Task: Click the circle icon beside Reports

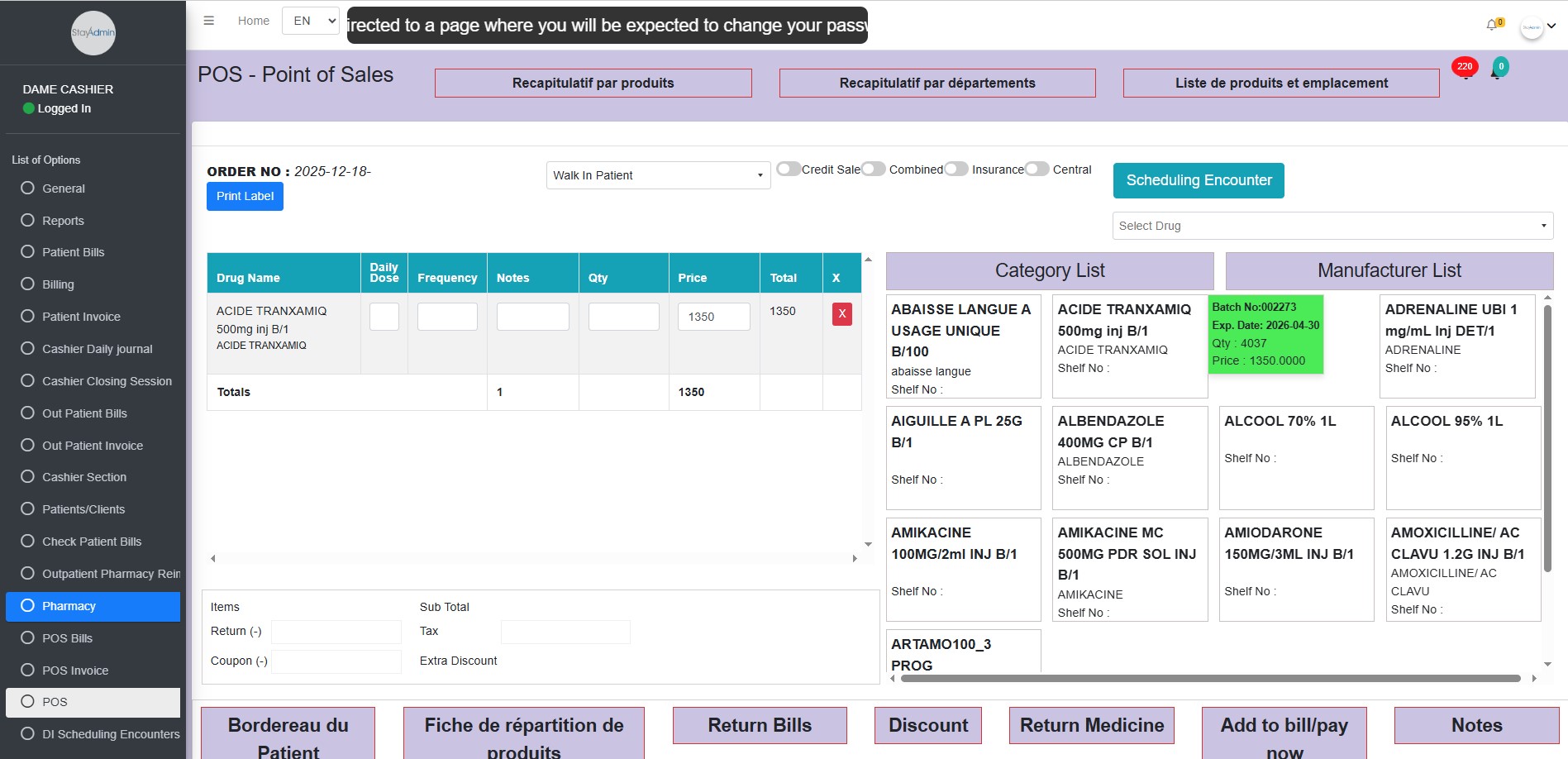Action: pyautogui.click(x=27, y=221)
